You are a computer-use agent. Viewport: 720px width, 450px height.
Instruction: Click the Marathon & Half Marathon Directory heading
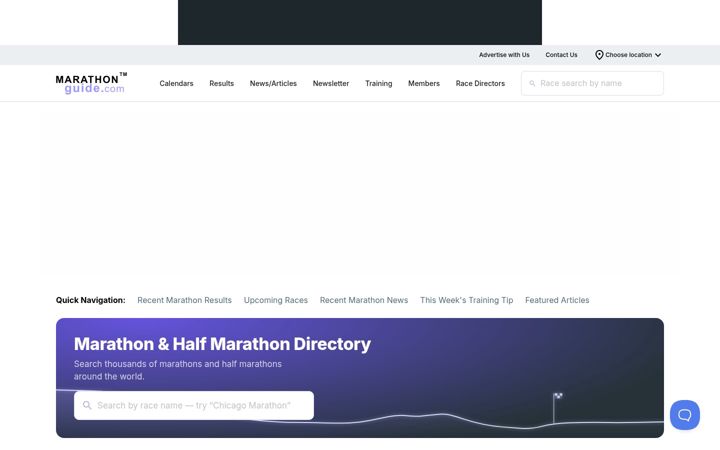click(222, 344)
